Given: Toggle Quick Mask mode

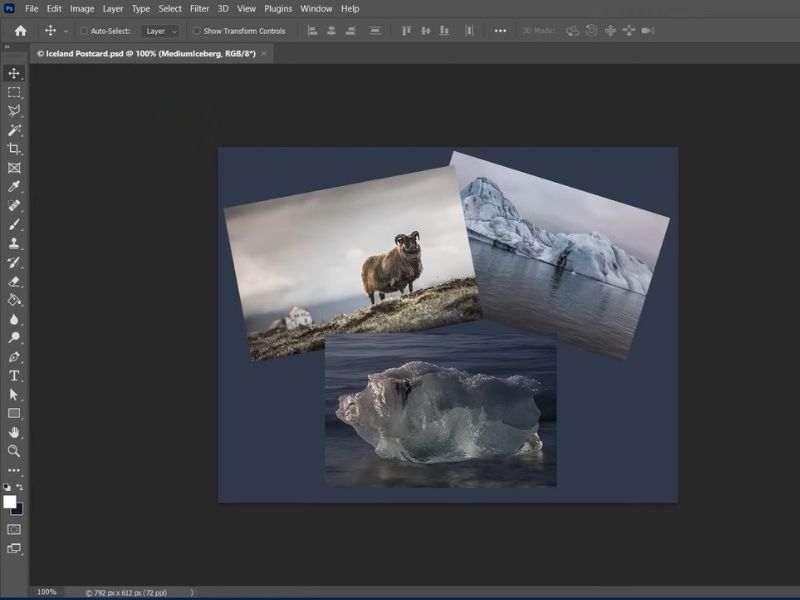Looking at the screenshot, I should [x=14, y=529].
